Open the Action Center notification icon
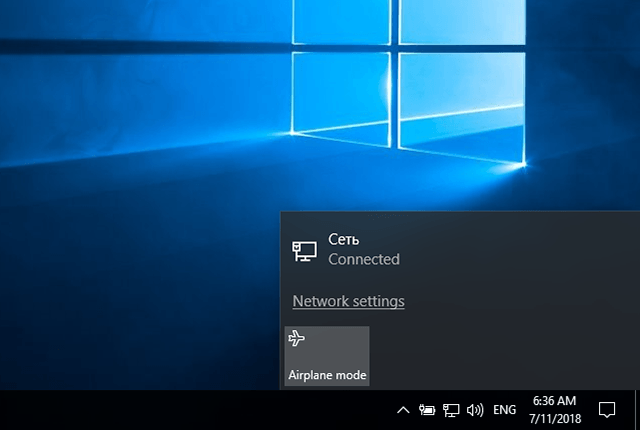The image size is (640, 430). 607,410
